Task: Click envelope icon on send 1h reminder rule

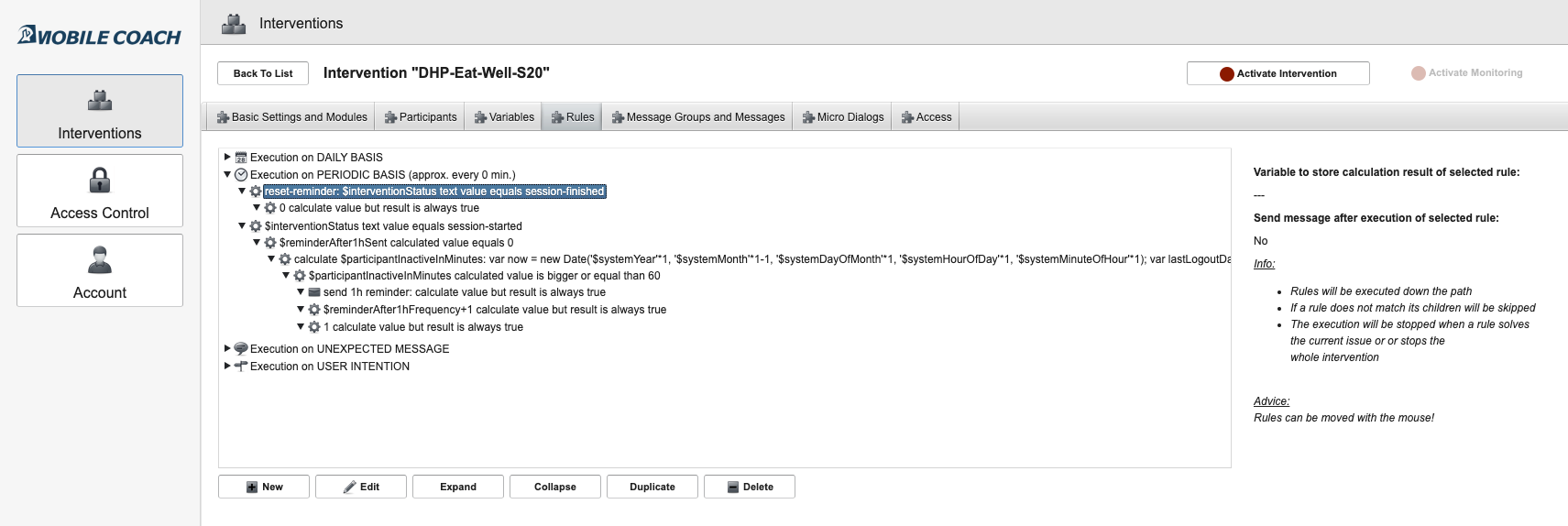Action: click(314, 292)
